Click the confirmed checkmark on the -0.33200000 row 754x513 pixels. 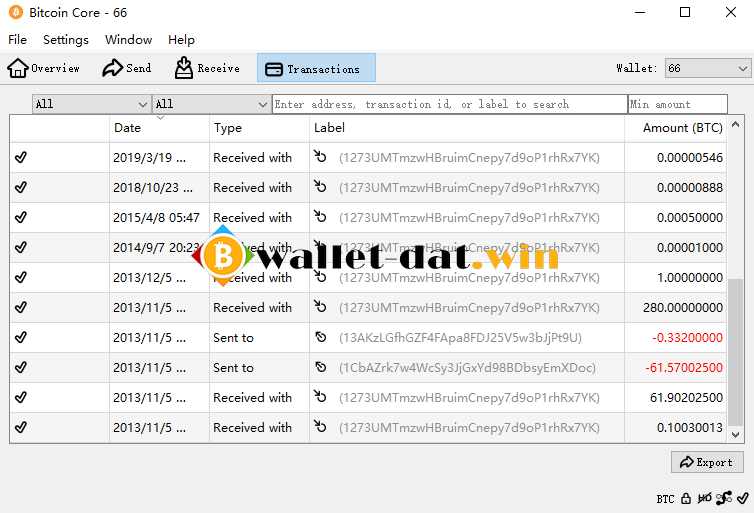(21, 338)
